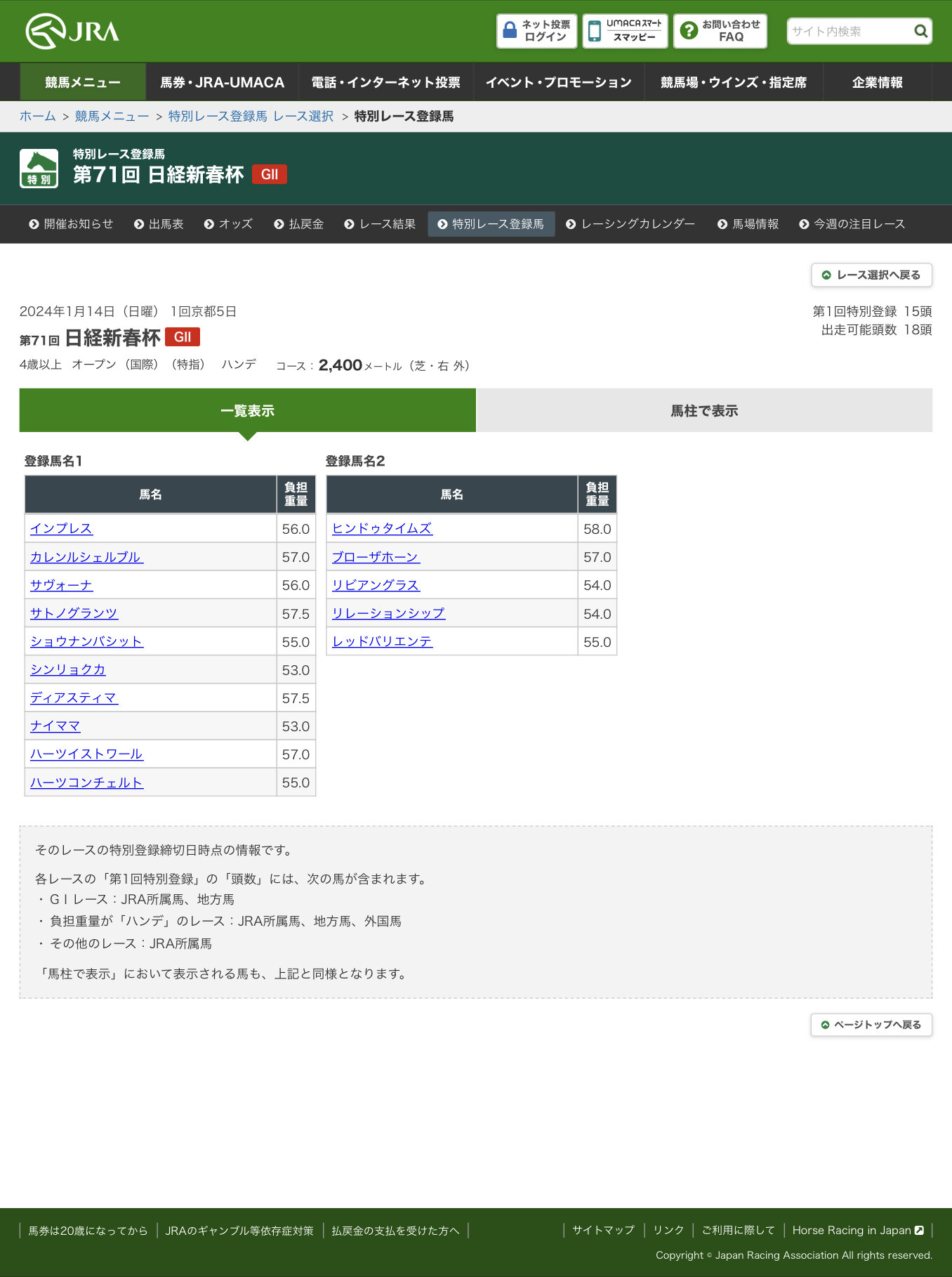Open 馬場情報 sub-navigation item
Image resolution: width=952 pixels, height=1277 pixels.
(748, 224)
